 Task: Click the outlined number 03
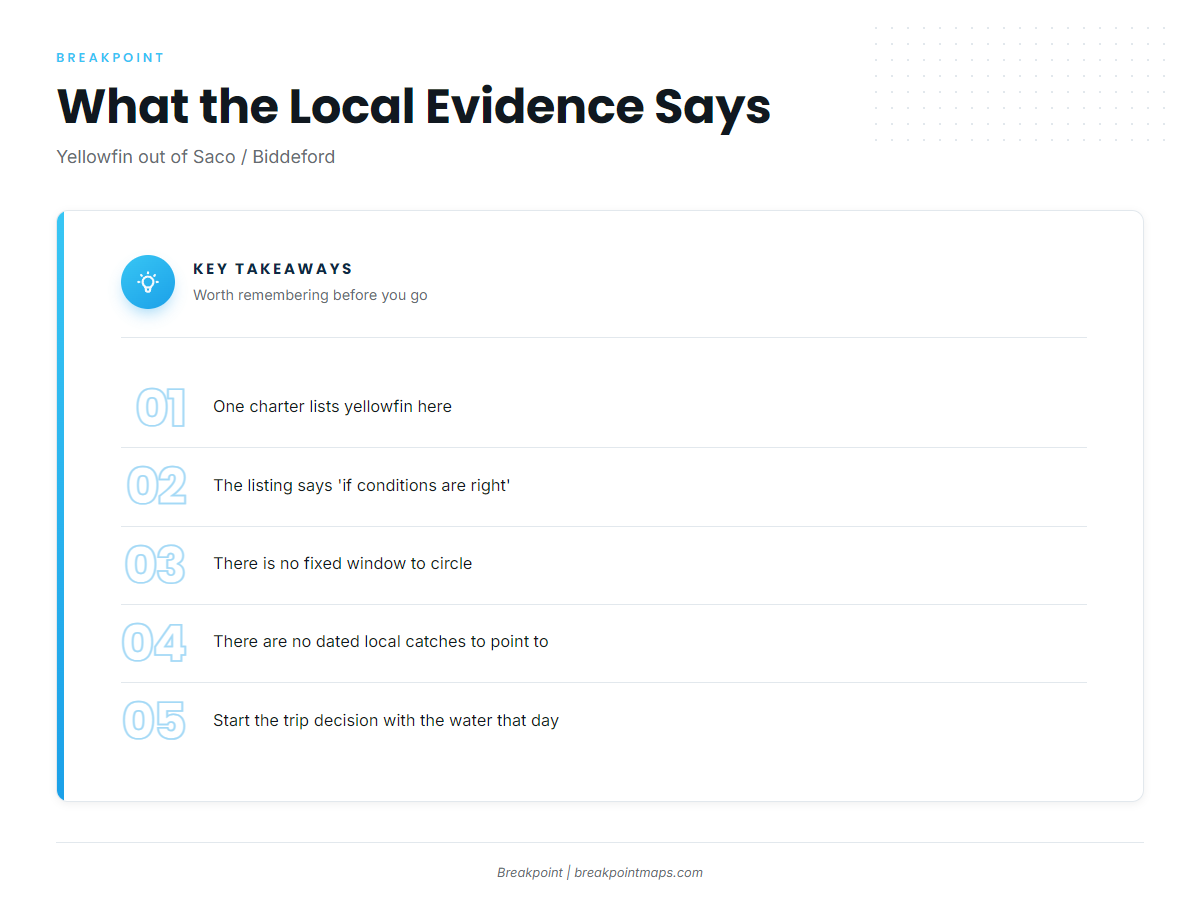click(155, 564)
